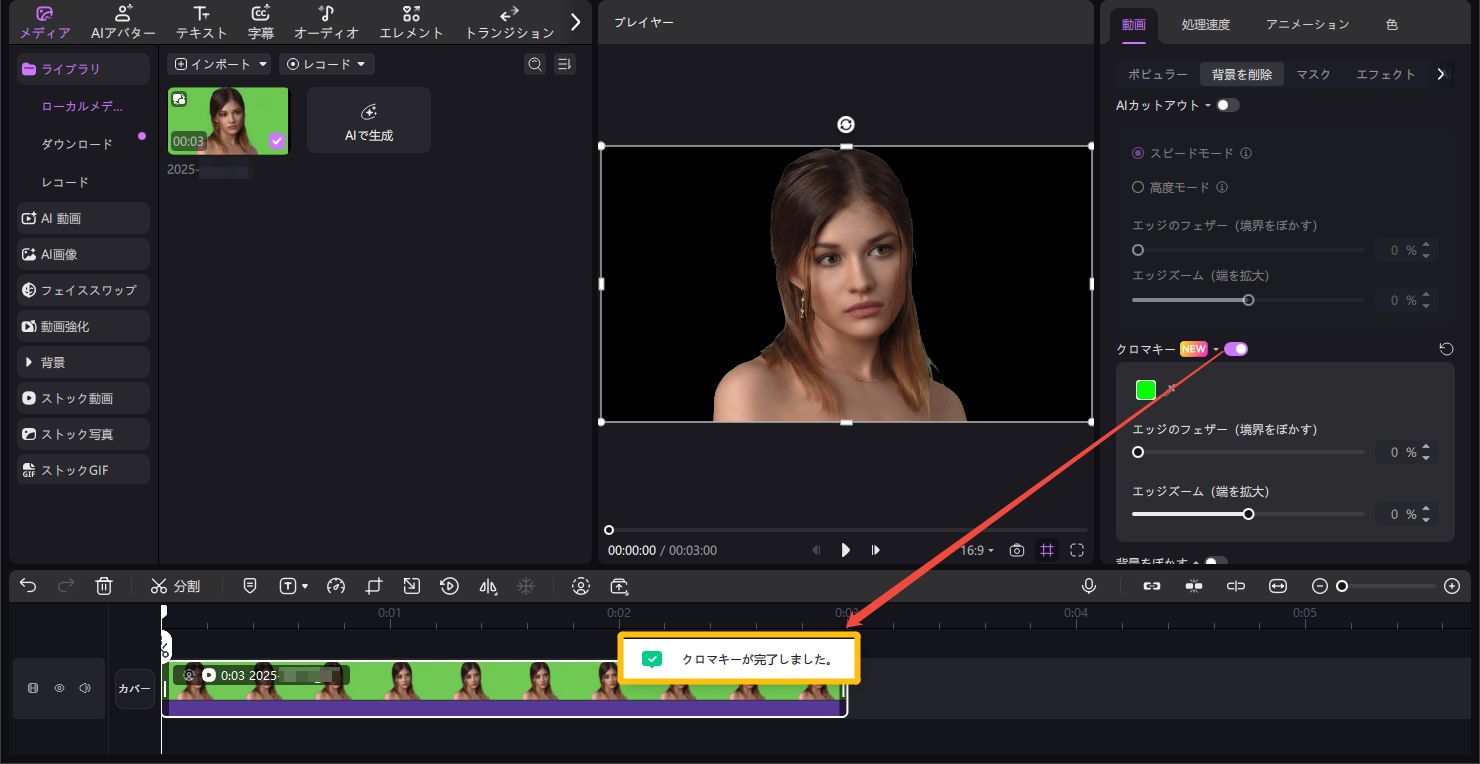Enable the AI cutout toggle

pyautogui.click(x=1227, y=105)
